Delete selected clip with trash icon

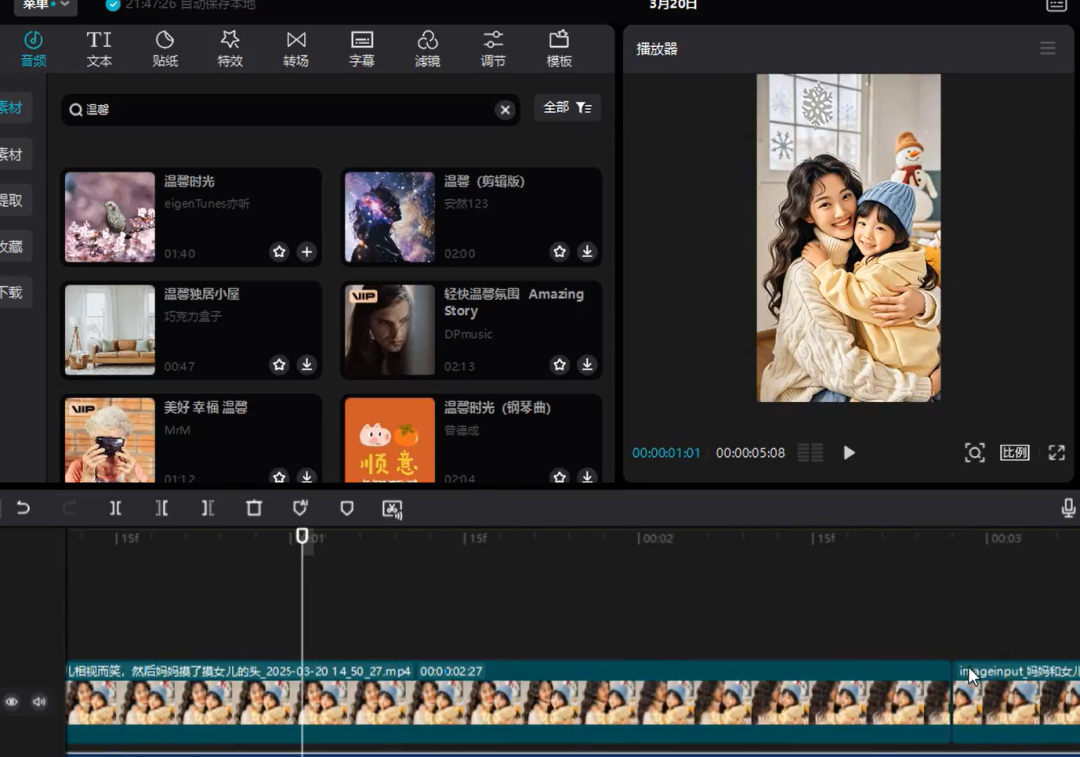point(254,508)
